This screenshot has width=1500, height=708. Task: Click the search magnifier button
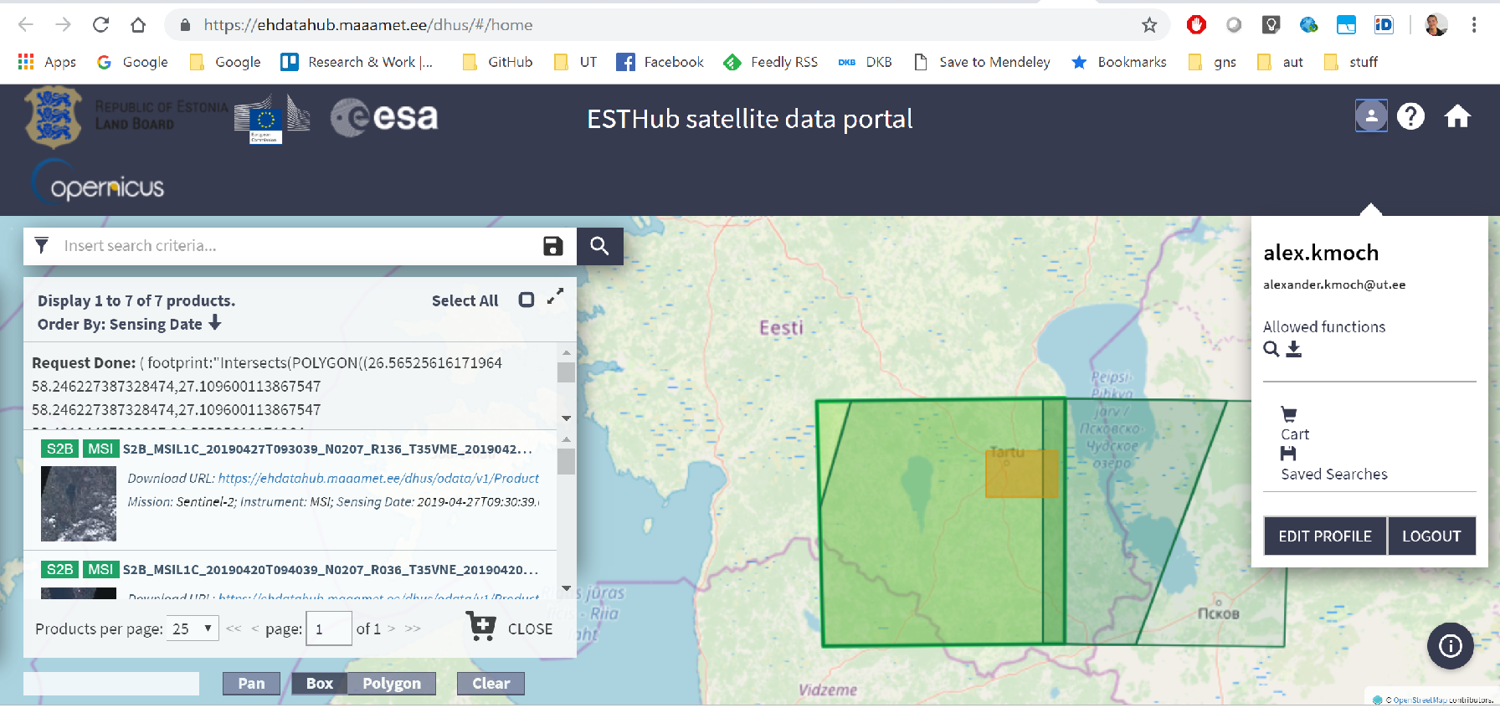point(599,246)
